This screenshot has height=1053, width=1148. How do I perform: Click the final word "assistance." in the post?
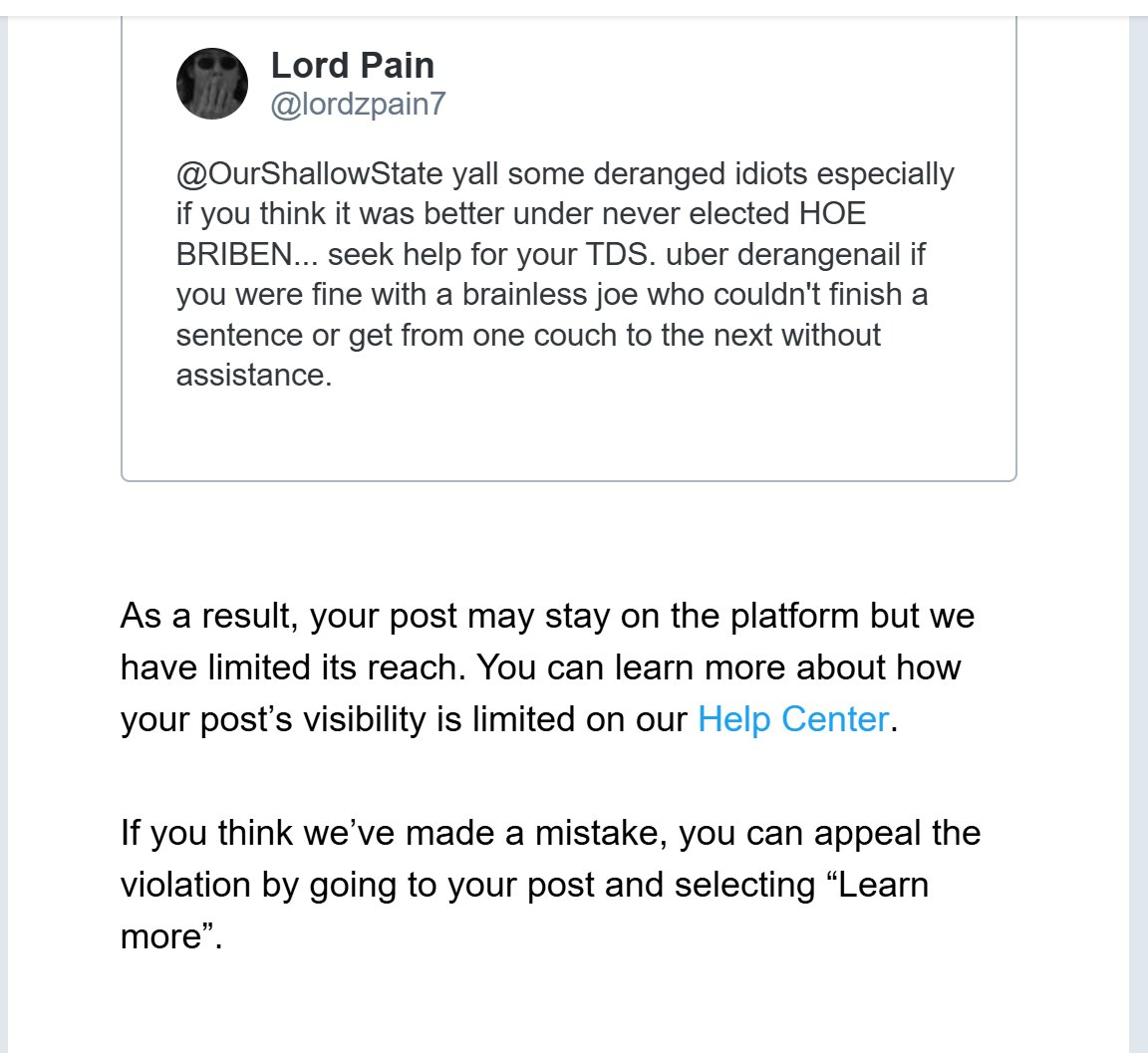253,376
